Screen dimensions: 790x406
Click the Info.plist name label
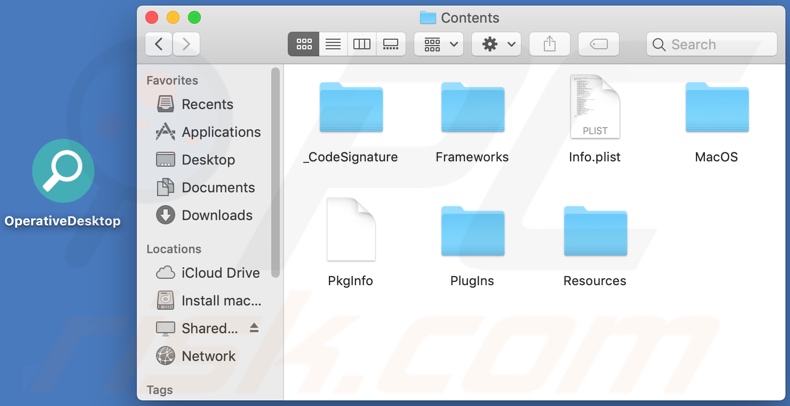pos(595,157)
